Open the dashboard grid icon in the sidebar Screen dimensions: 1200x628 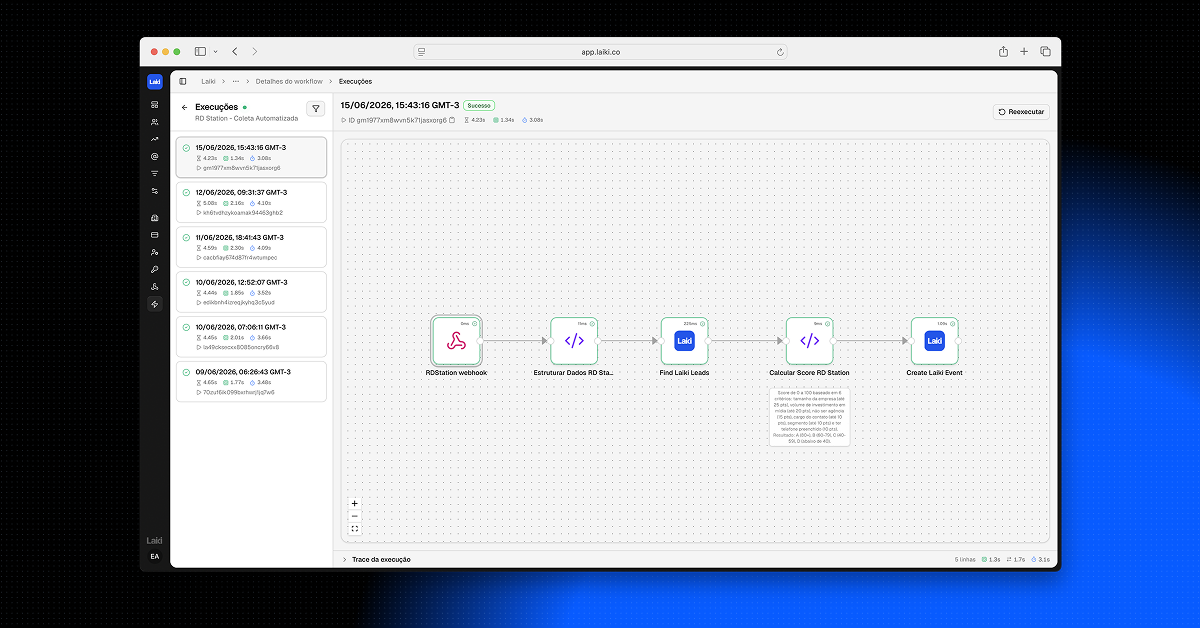pos(155,104)
